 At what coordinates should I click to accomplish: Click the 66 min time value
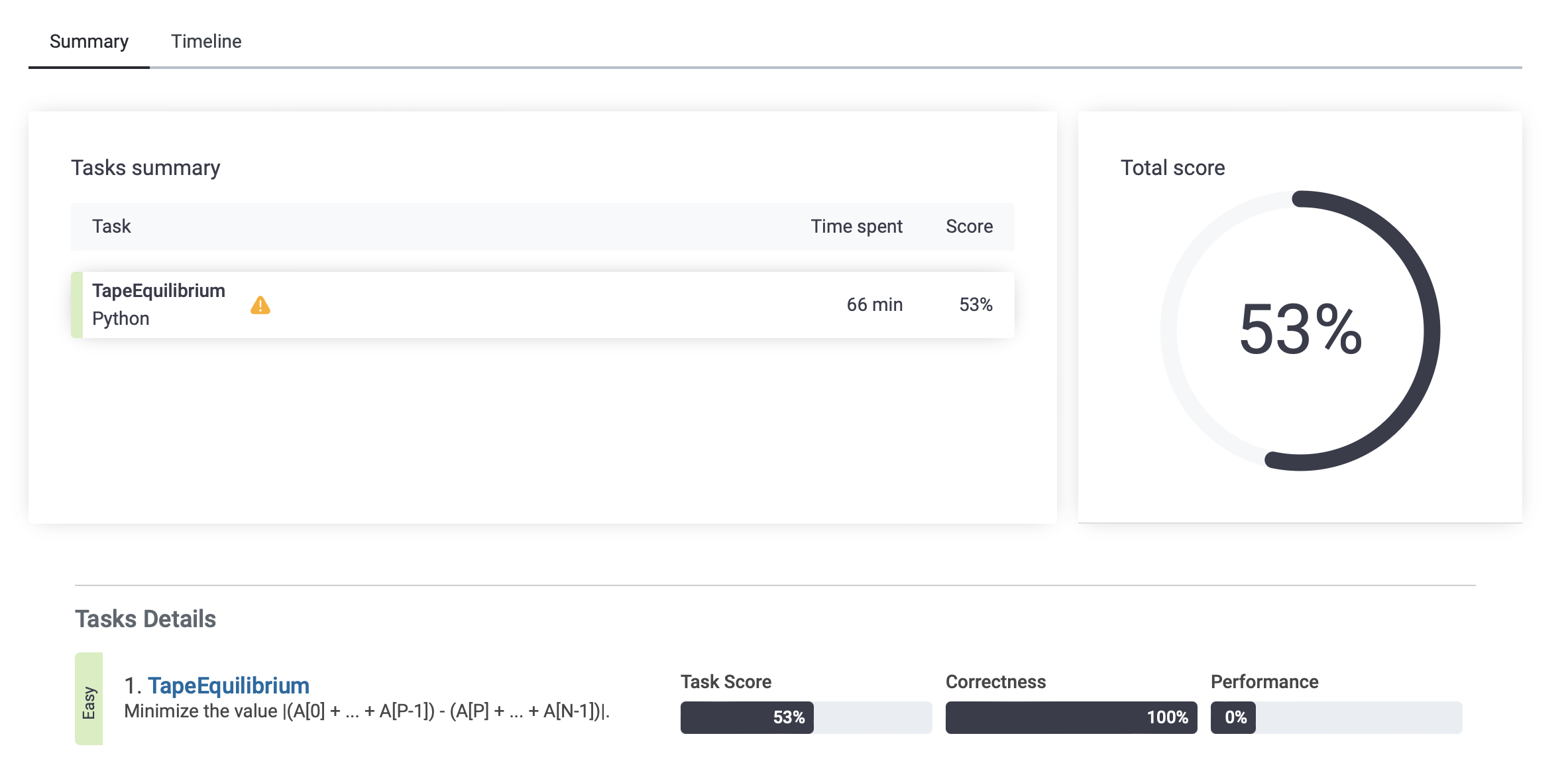coord(874,305)
